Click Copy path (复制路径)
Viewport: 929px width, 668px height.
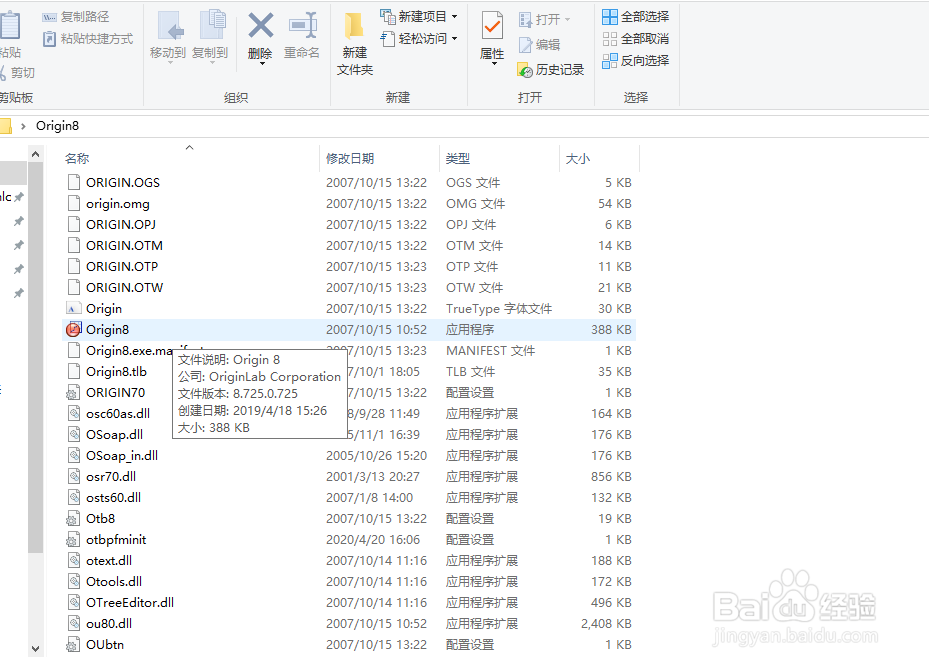pyautogui.click(x=76, y=17)
